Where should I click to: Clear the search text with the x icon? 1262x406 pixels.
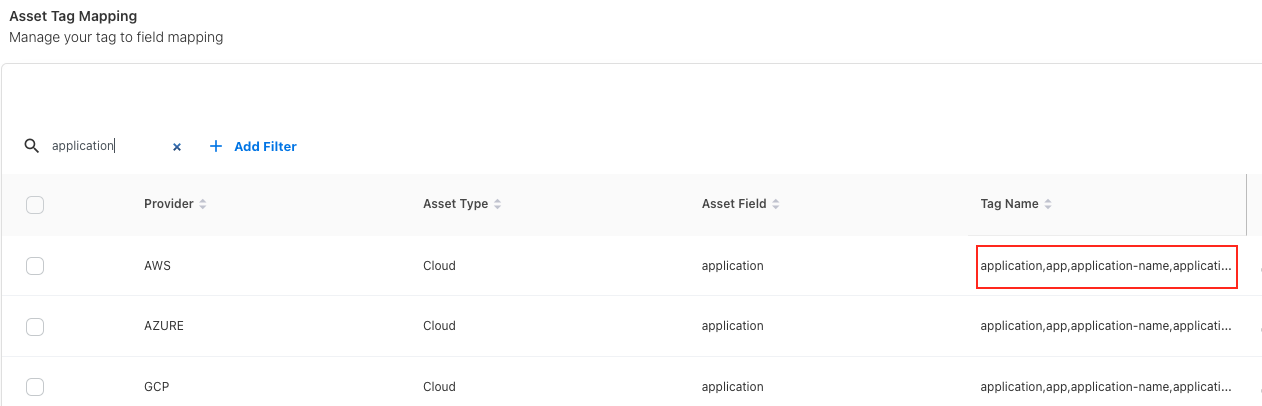pyautogui.click(x=177, y=147)
